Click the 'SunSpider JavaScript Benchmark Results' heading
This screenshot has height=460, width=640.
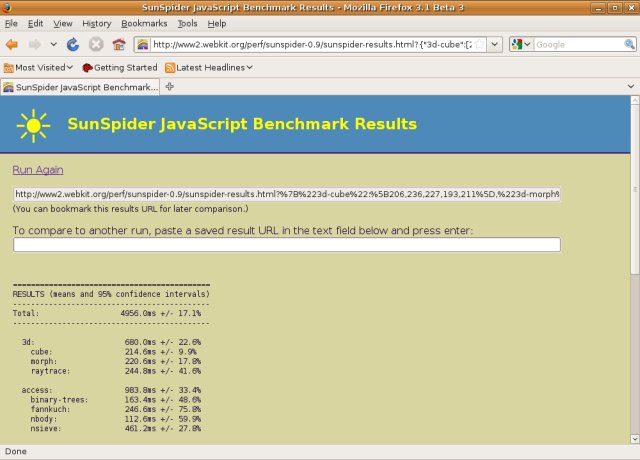click(x=242, y=124)
